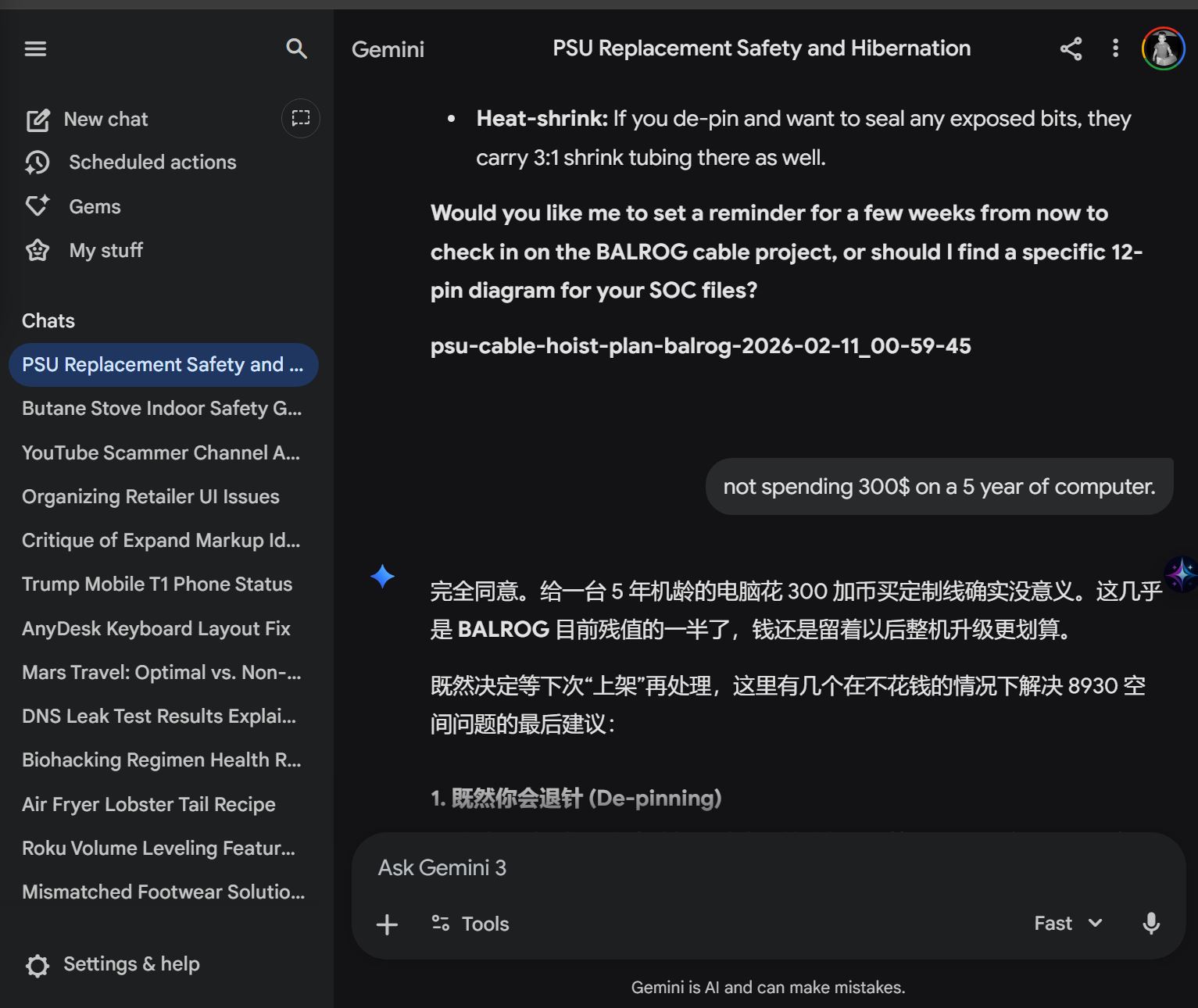Start a temporary chat using dashed-bubble icon
The image size is (1198, 1008).
pos(301,119)
